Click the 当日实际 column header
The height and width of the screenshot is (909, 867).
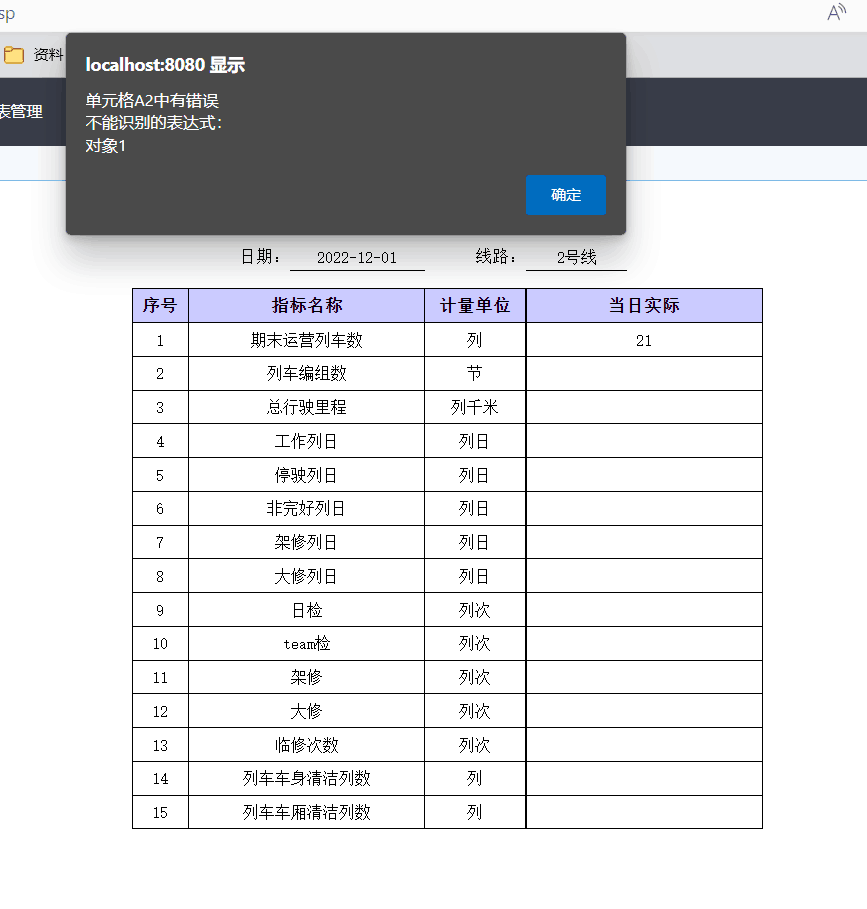click(x=643, y=305)
